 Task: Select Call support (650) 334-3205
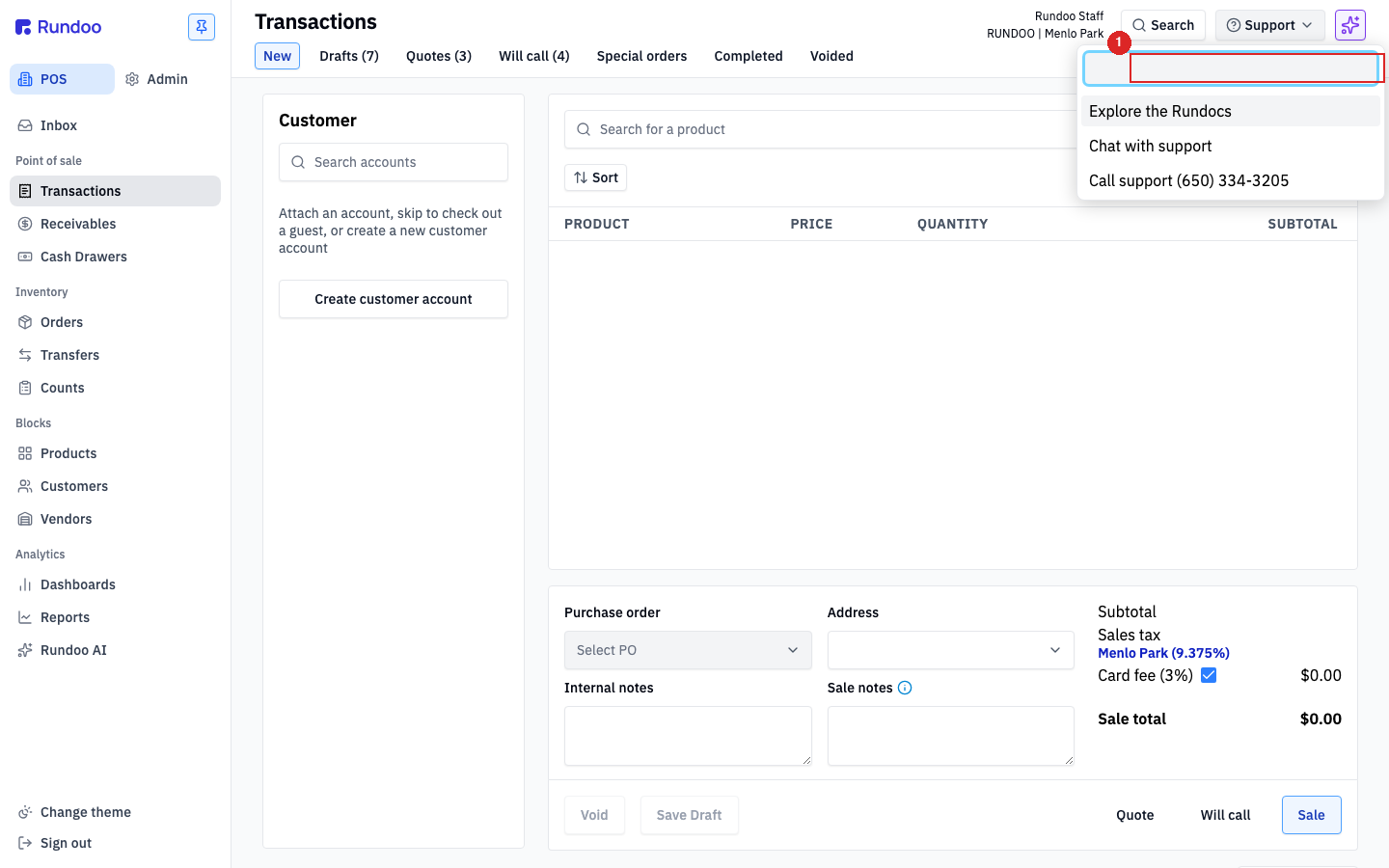click(1231, 180)
